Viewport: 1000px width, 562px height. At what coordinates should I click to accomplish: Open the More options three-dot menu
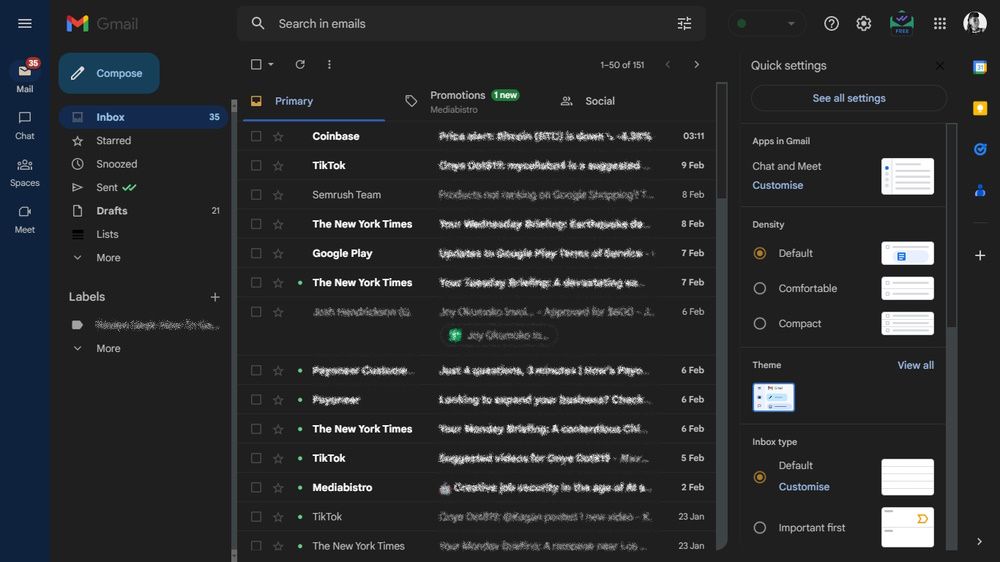click(329, 64)
